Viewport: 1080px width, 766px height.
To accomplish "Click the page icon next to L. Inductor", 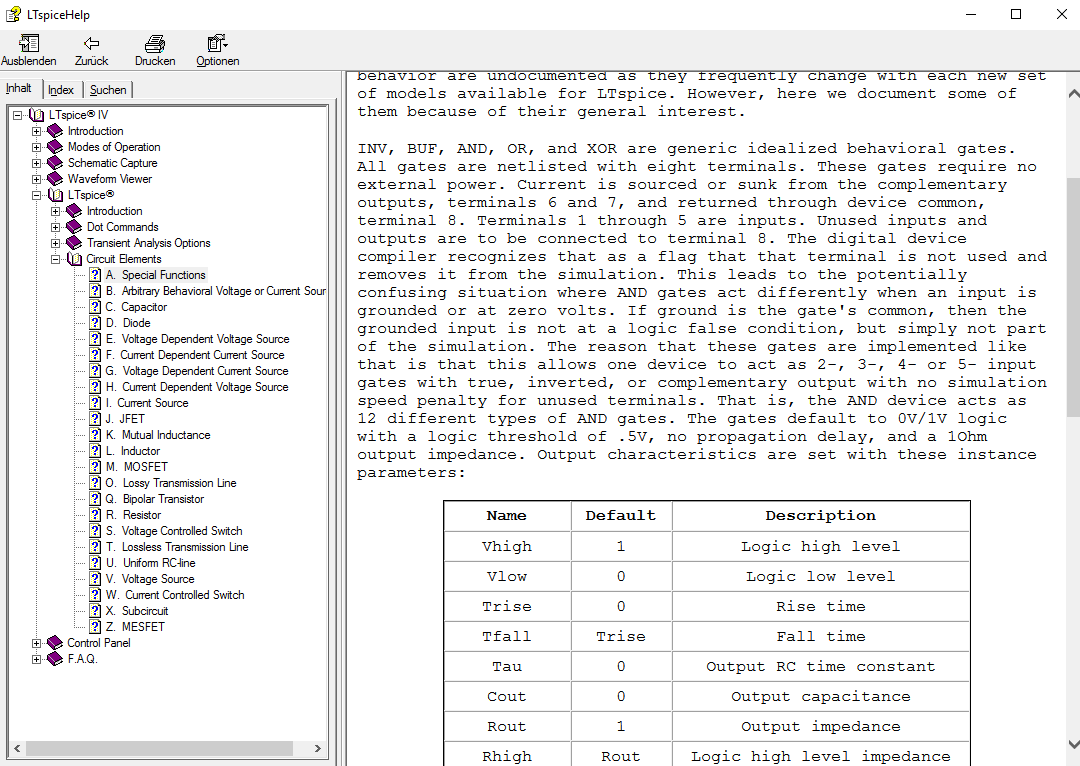I will 95,451.
